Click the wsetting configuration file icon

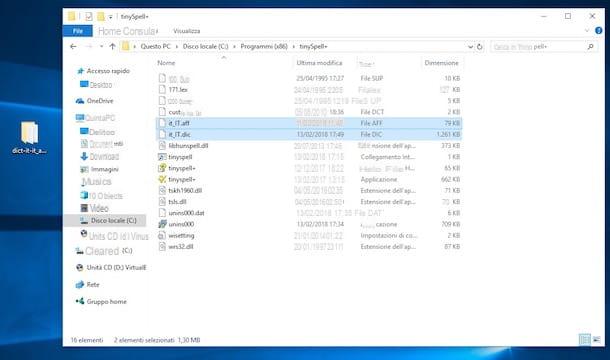tap(162, 235)
